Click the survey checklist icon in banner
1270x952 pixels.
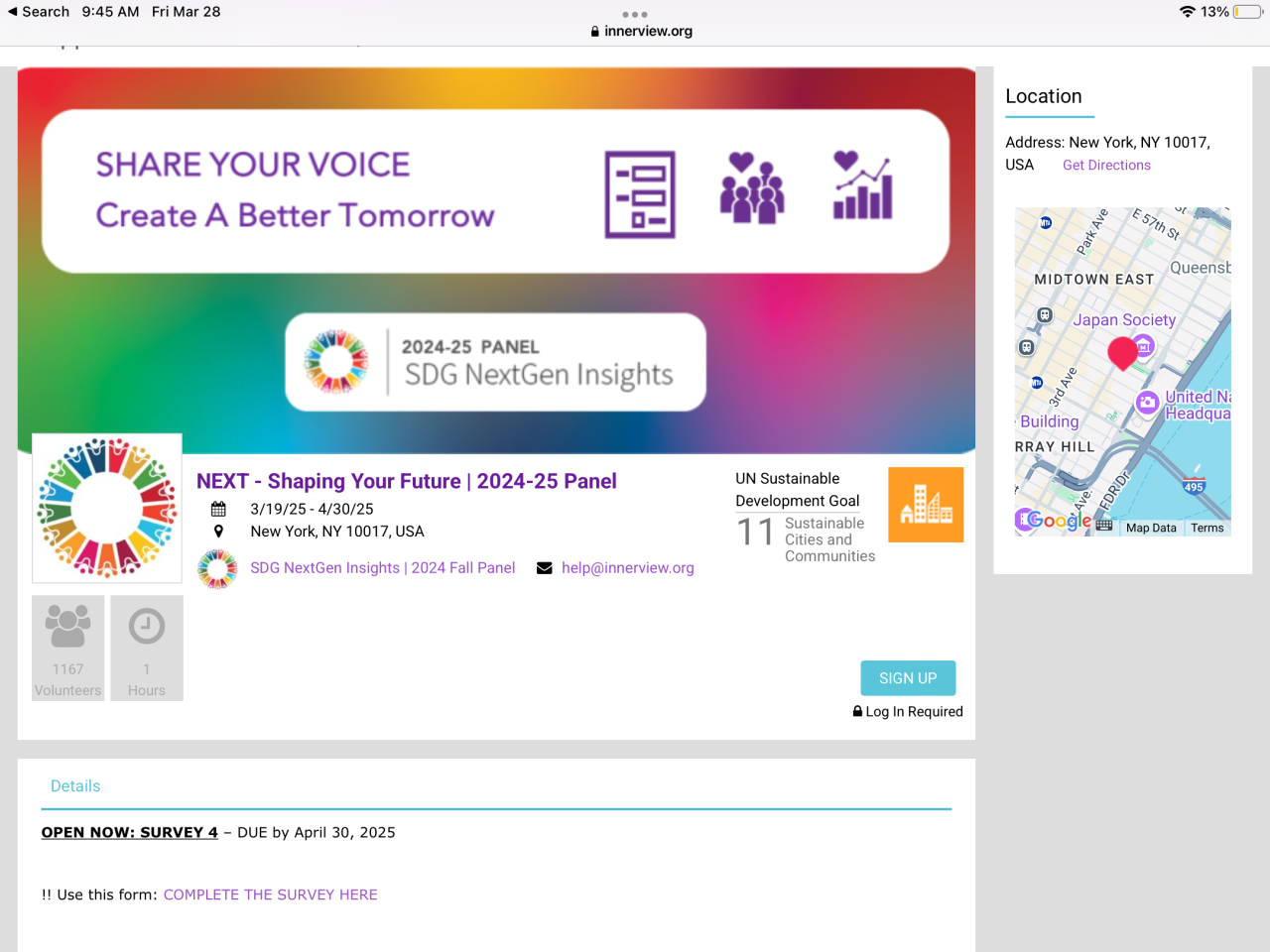[640, 194]
